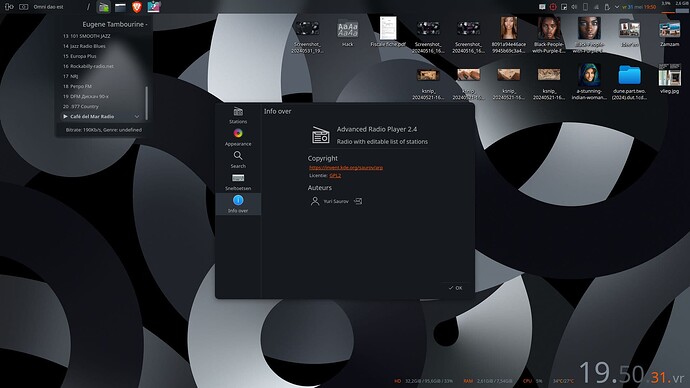
Task: Play the 13 101 SMOOTH JAZZ station
Action: 102,36
